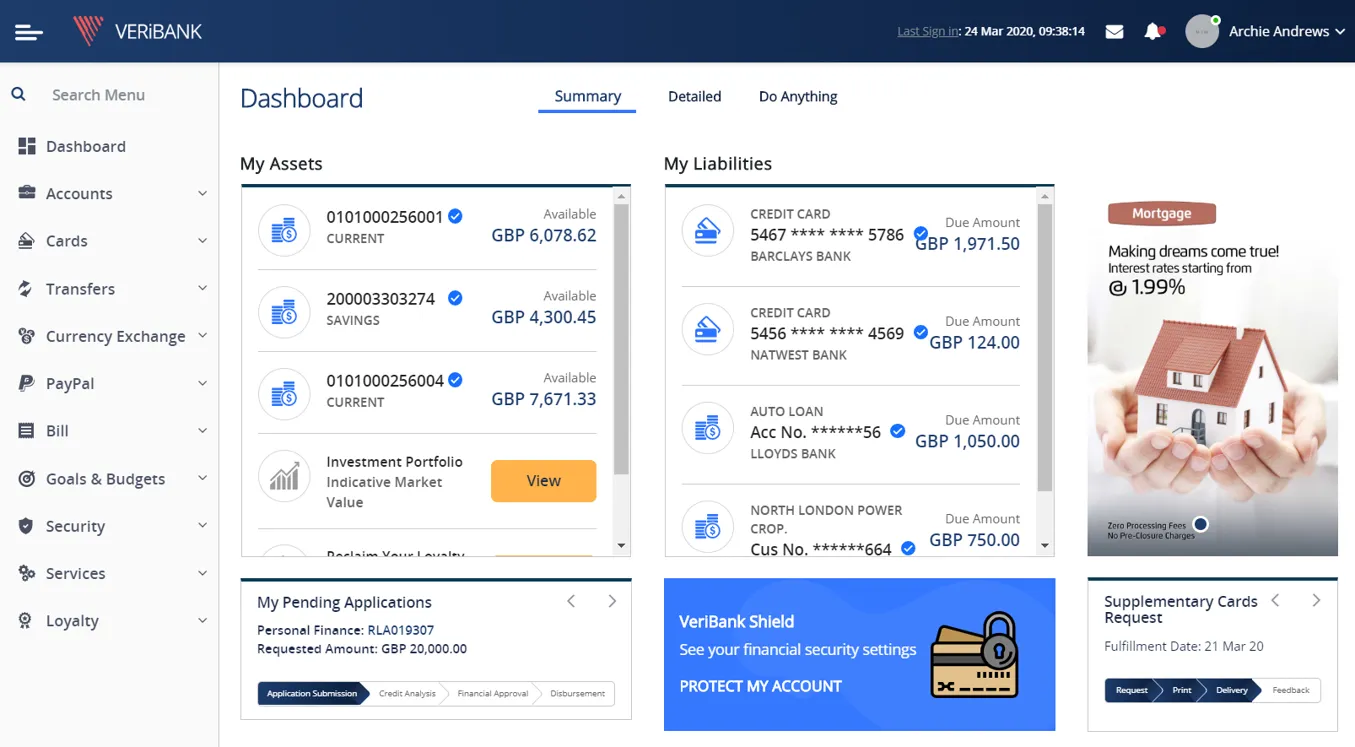Screen dimensions: 1355x747
Task: Click the search magnifier icon
Action: [x=18, y=94]
